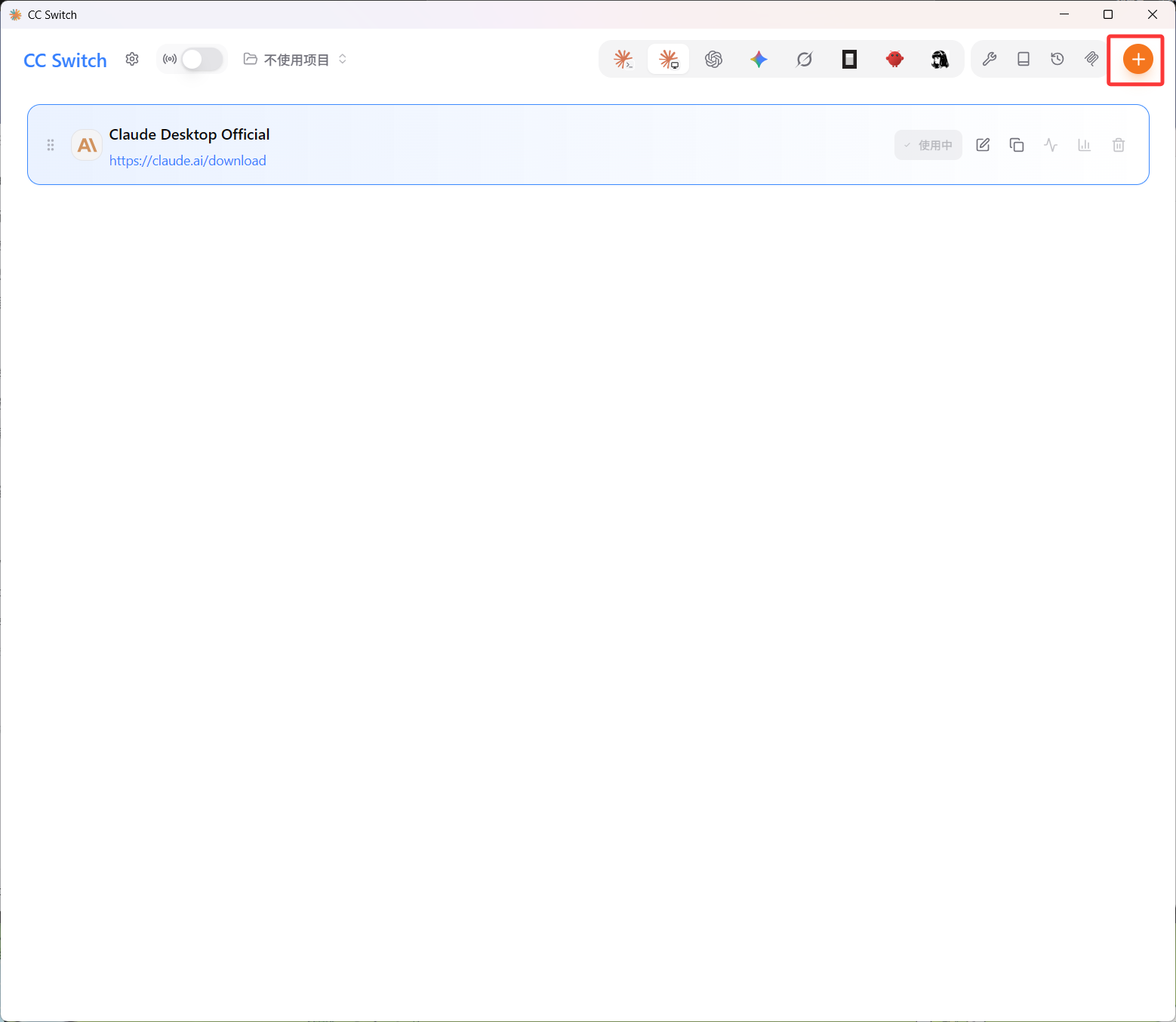Select the black rectangle app tab icon

tap(849, 59)
